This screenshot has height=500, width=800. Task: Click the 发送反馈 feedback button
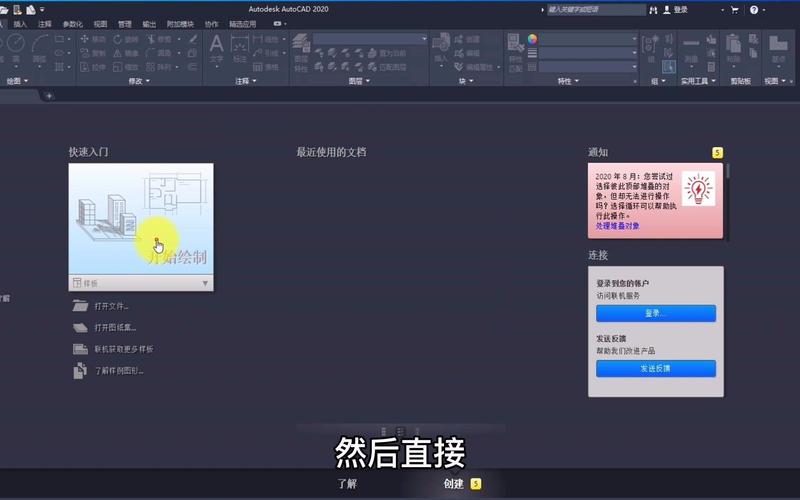pos(656,368)
